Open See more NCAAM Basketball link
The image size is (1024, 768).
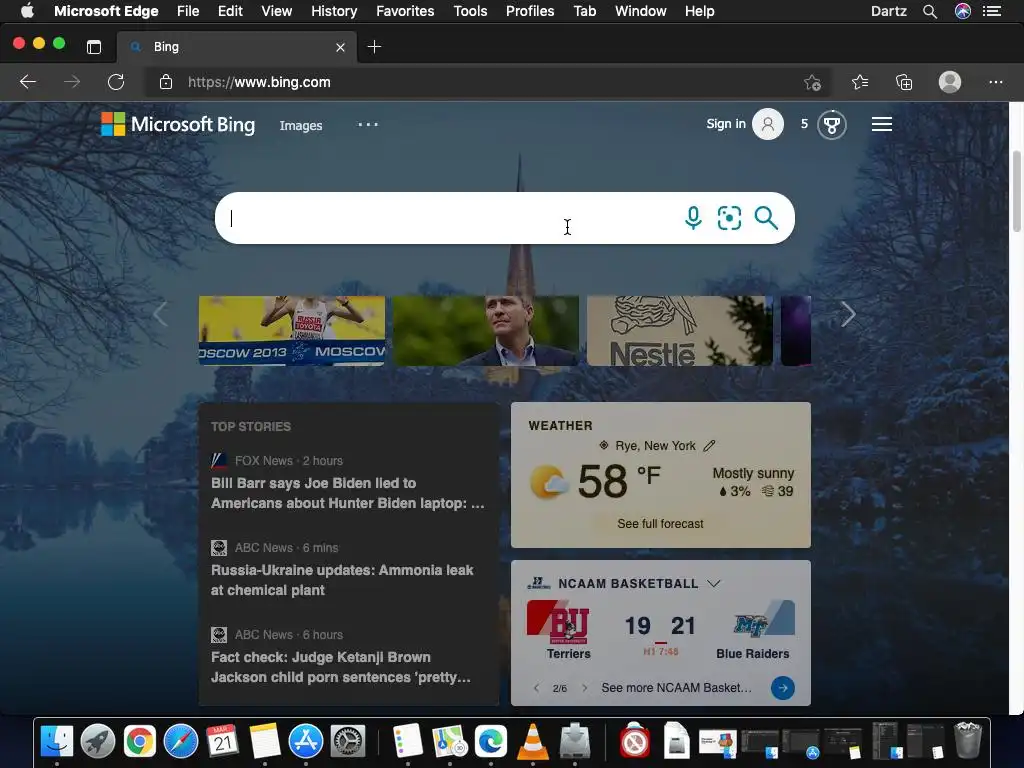pyautogui.click(x=677, y=688)
